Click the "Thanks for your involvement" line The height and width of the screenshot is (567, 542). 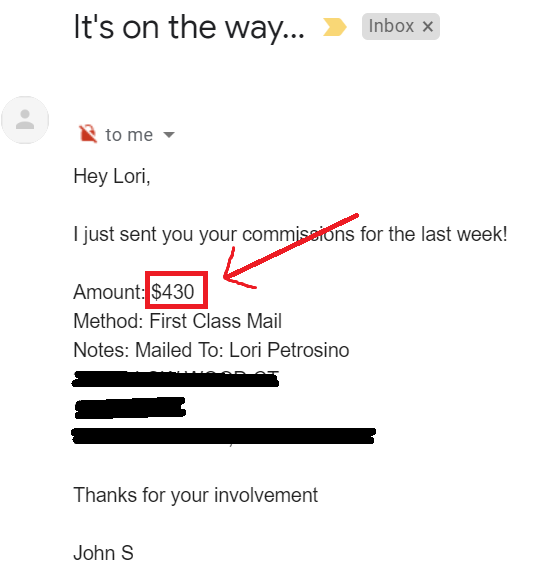(x=196, y=495)
